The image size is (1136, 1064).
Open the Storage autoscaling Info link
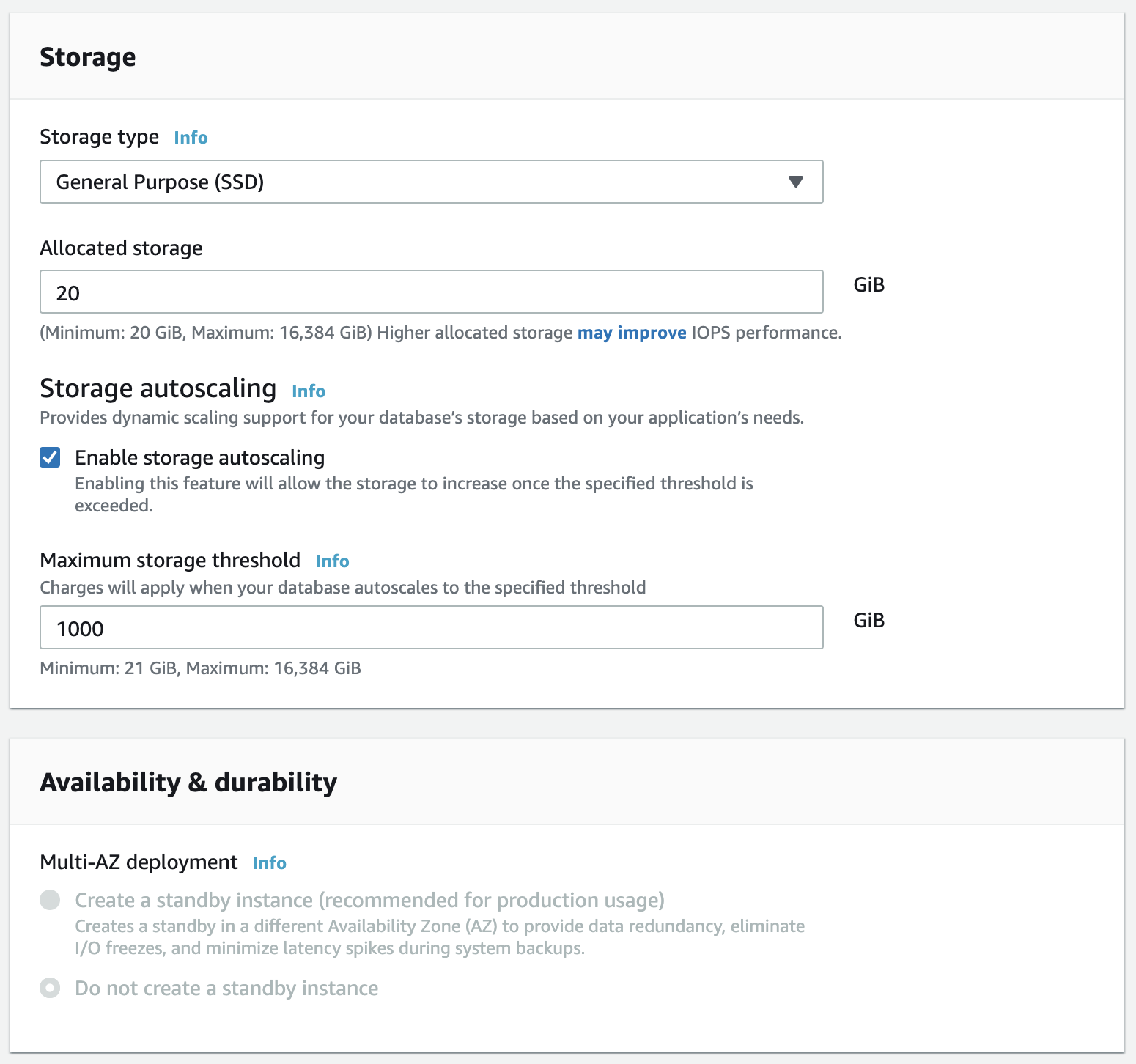(x=308, y=391)
